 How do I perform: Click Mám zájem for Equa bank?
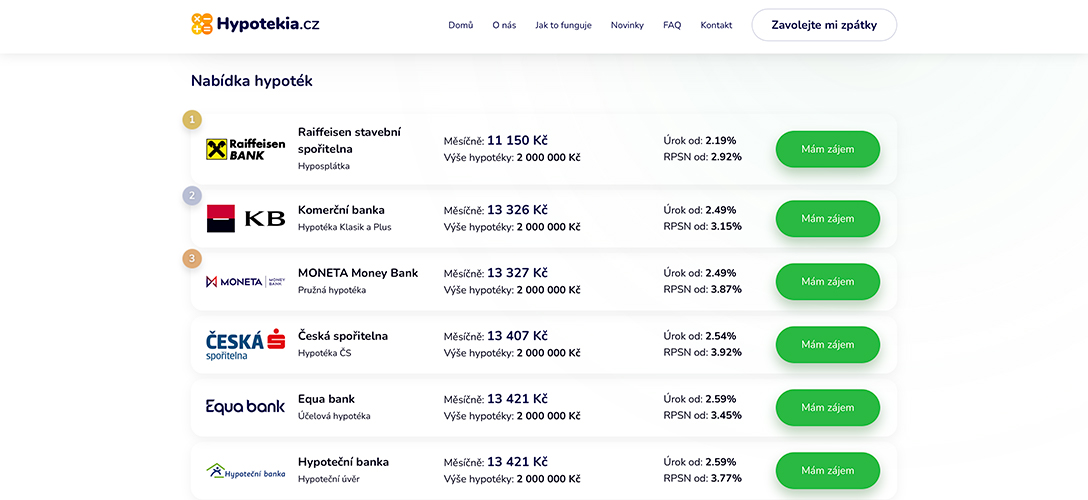(828, 408)
